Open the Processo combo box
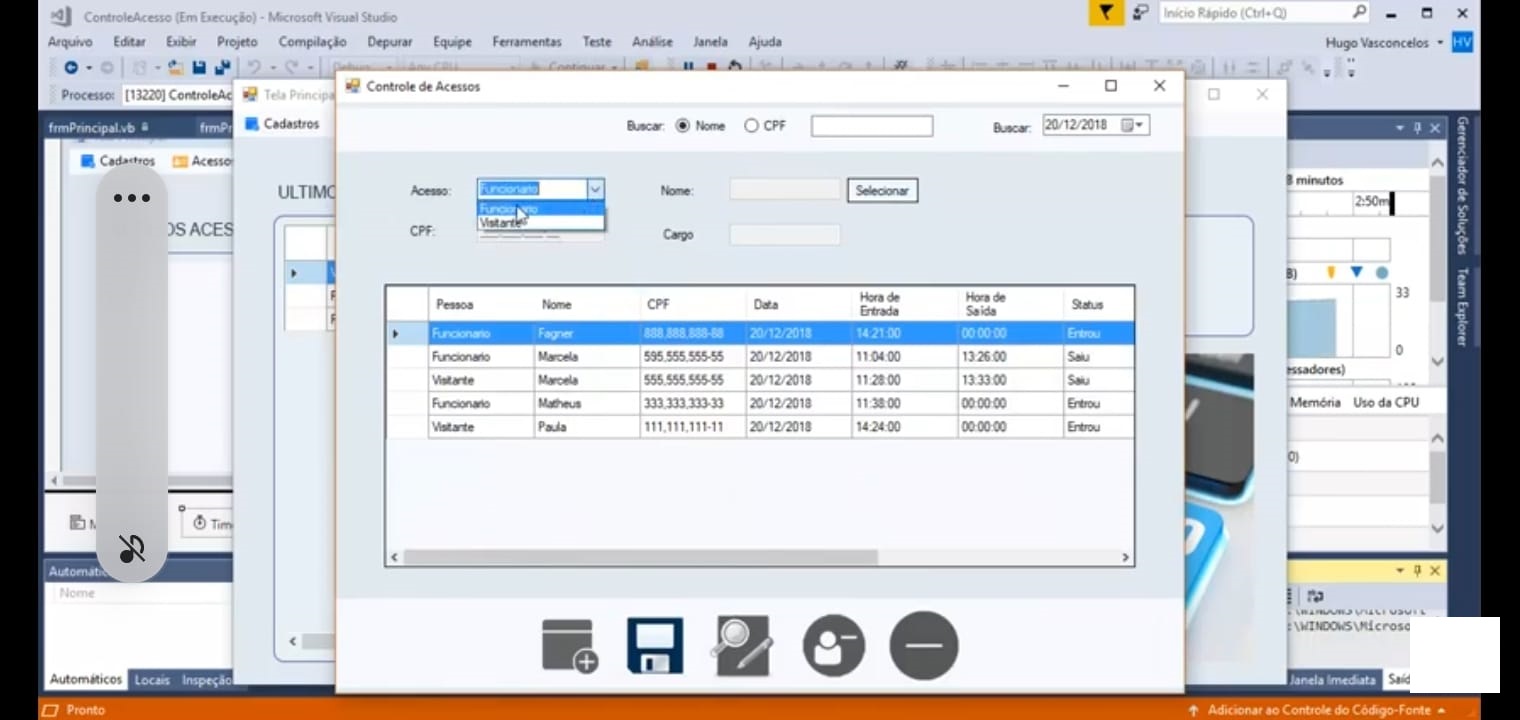 [x=177, y=95]
